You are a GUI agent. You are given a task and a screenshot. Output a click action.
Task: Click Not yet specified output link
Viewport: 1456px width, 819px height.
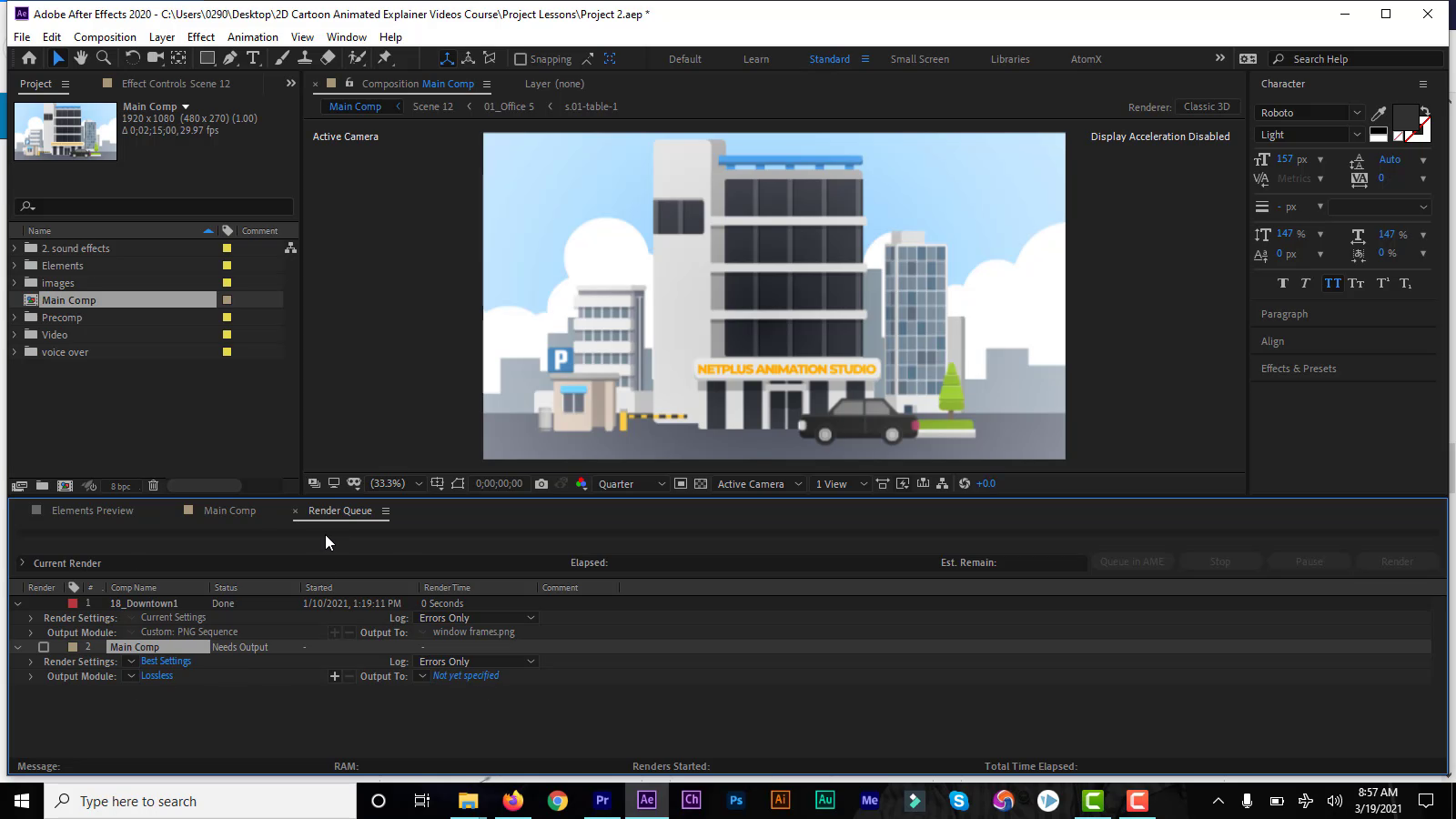pyautogui.click(x=465, y=676)
